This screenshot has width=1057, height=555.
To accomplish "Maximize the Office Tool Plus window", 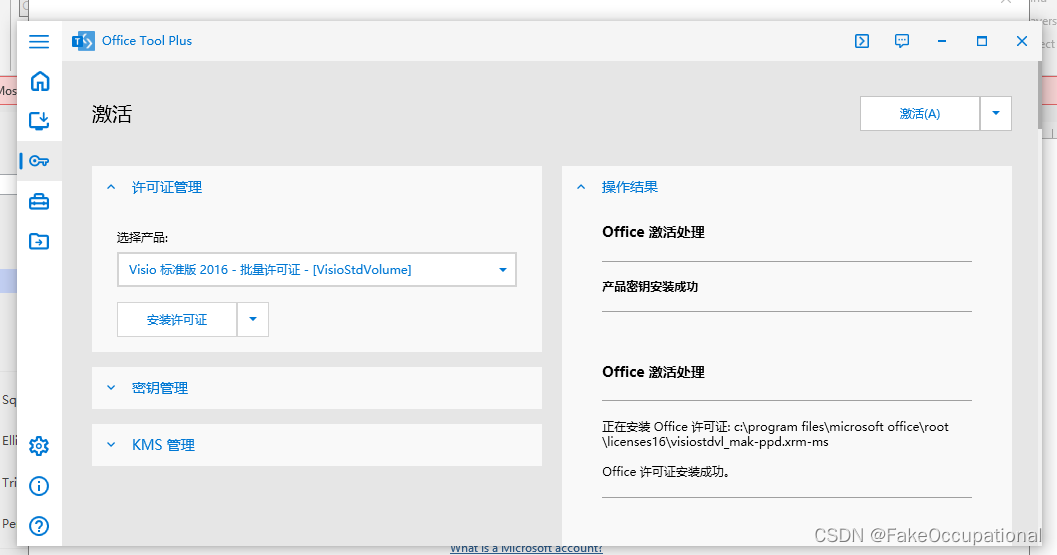I will [x=982, y=41].
